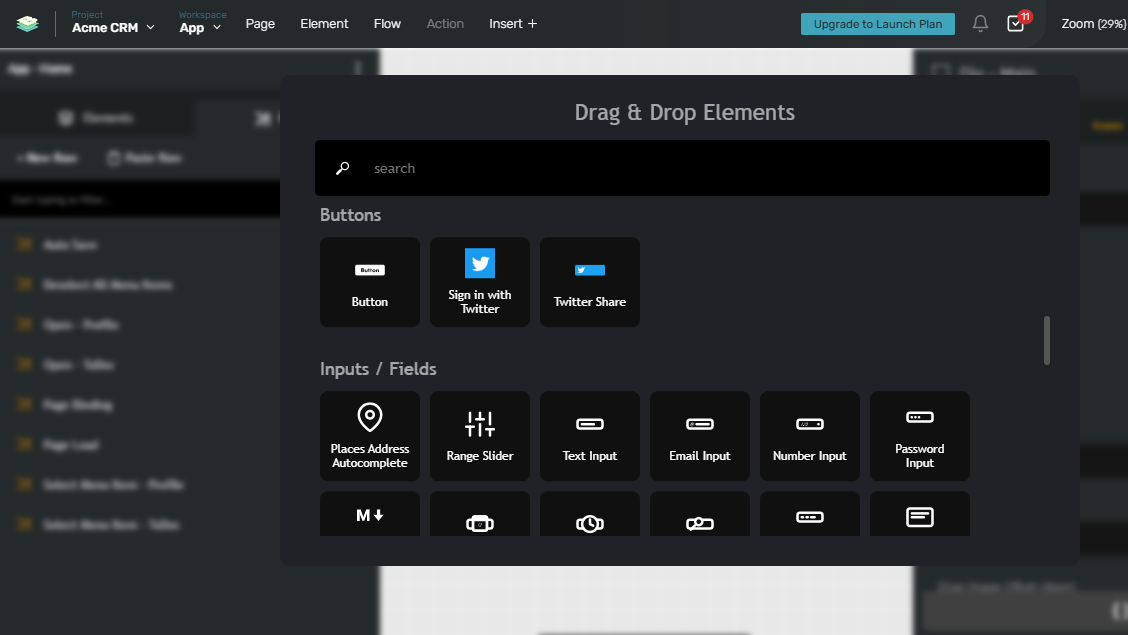Viewport: 1128px width, 635px height.
Task: Select the Places Address Autocomplete element
Action: [370, 436]
